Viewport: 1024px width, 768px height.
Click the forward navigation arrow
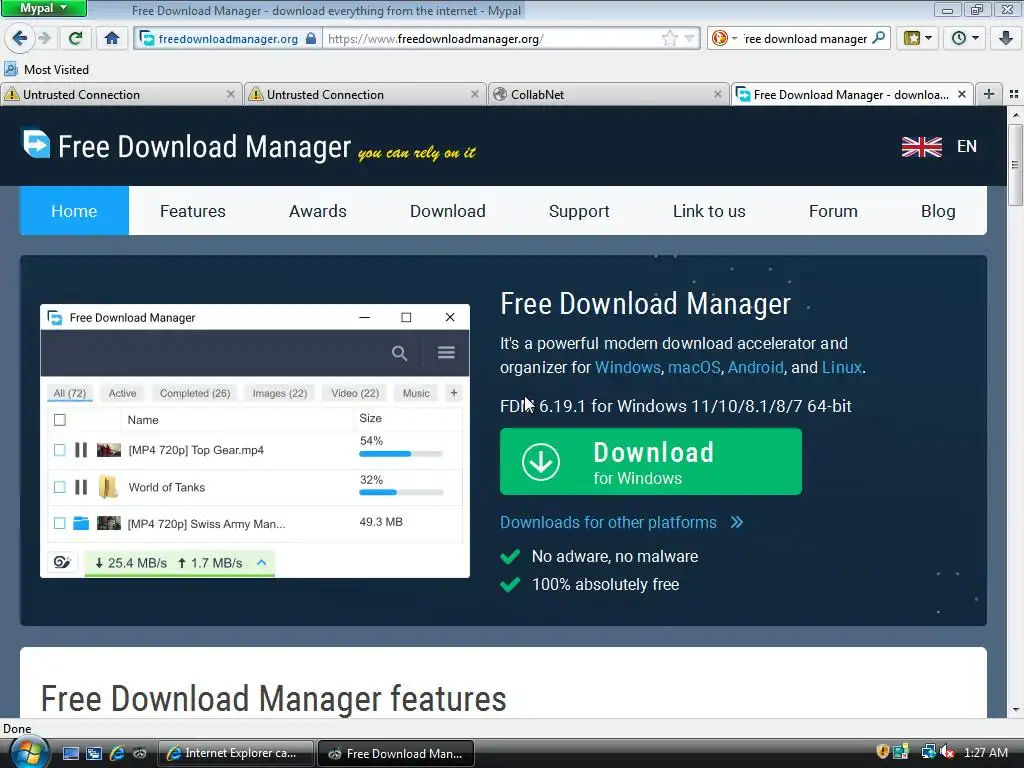pyautogui.click(x=45, y=39)
